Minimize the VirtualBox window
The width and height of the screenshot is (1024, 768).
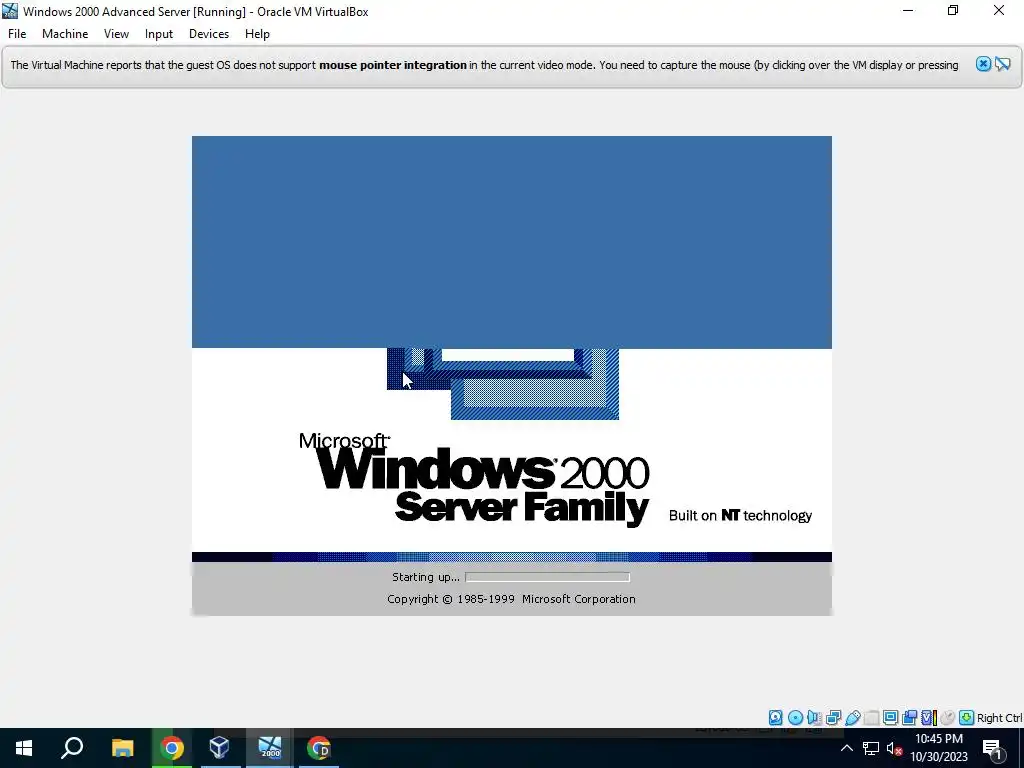tap(908, 10)
